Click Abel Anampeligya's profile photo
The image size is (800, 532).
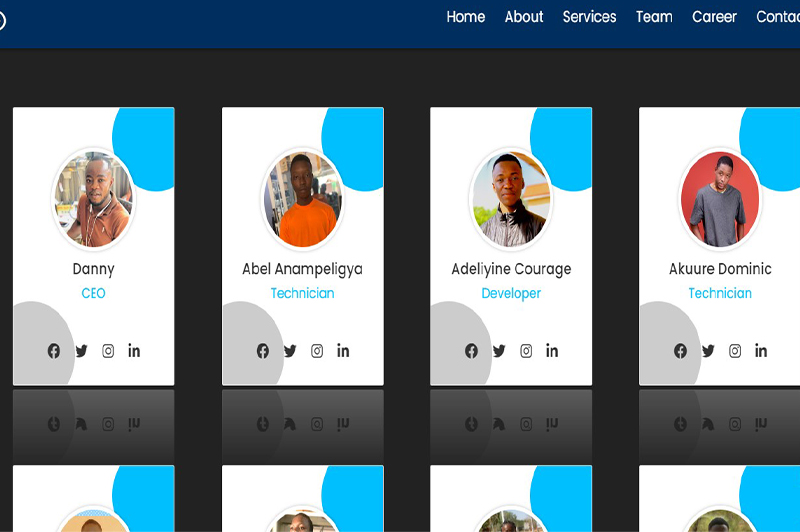303,199
